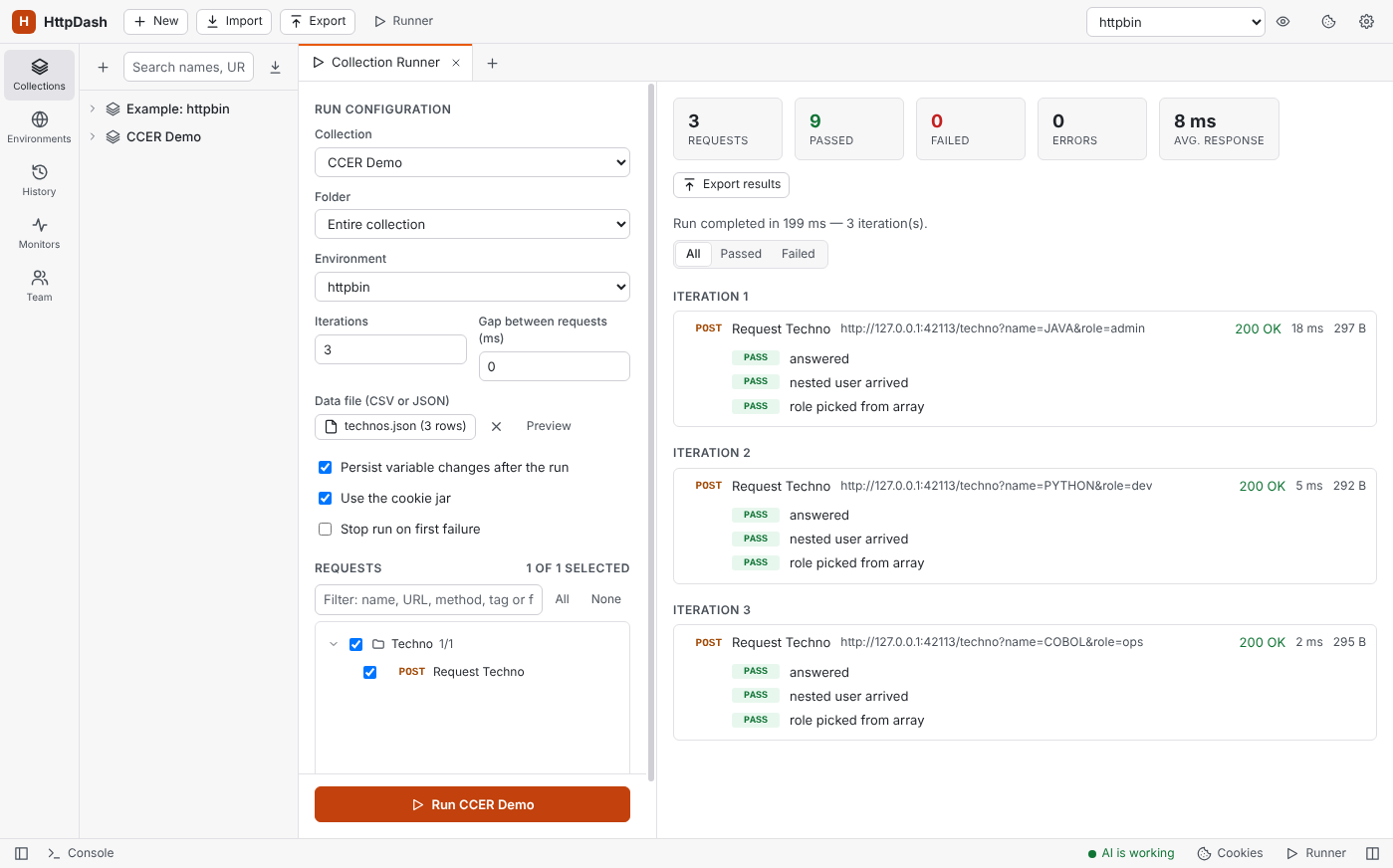Open the top-right httpbin environment selector
Viewport: 1393px width, 868px height.
1175,22
